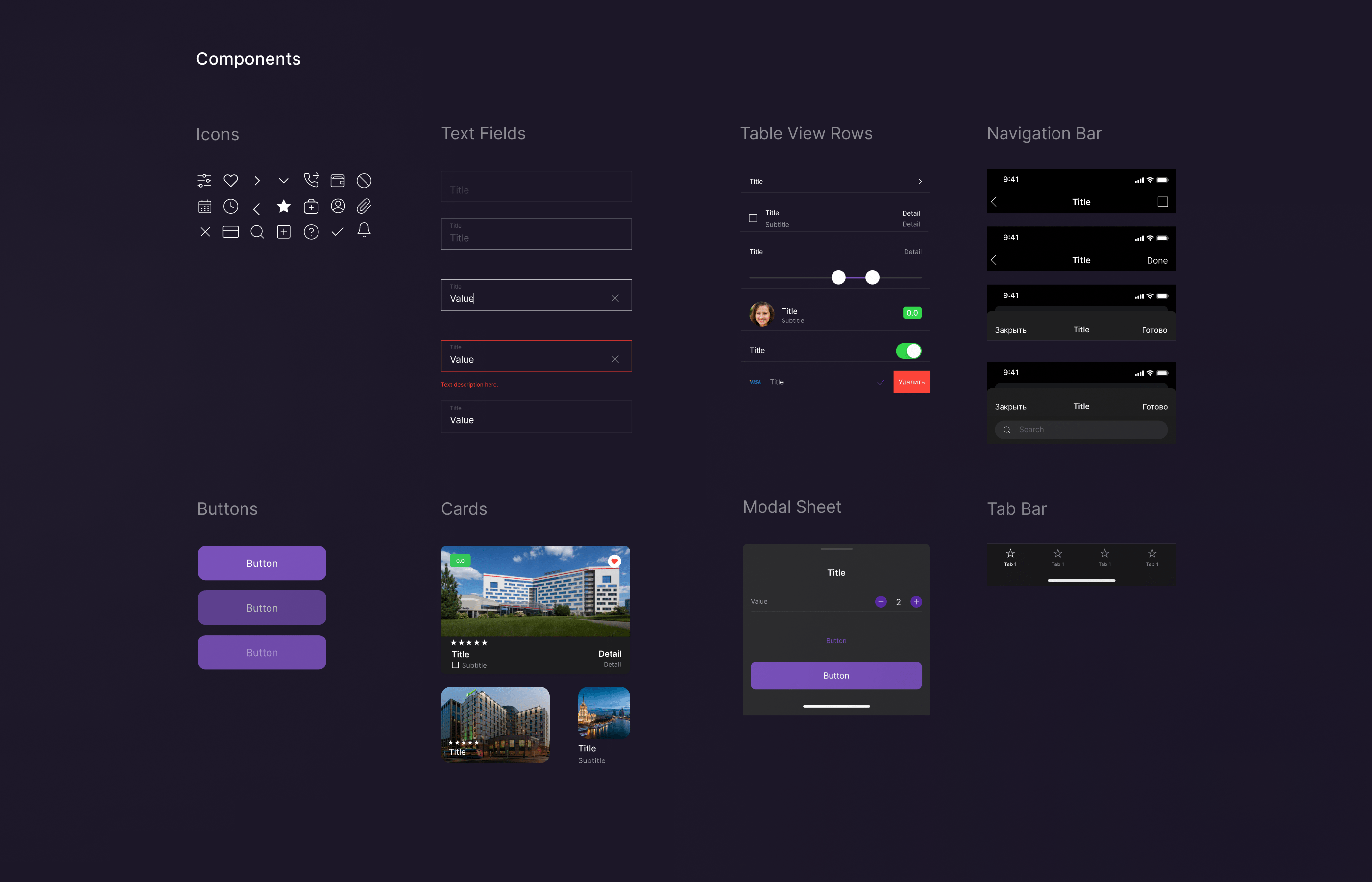The height and width of the screenshot is (882, 1372).
Task: Click the heart favorite badge on hotel card
Action: pos(614,561)
